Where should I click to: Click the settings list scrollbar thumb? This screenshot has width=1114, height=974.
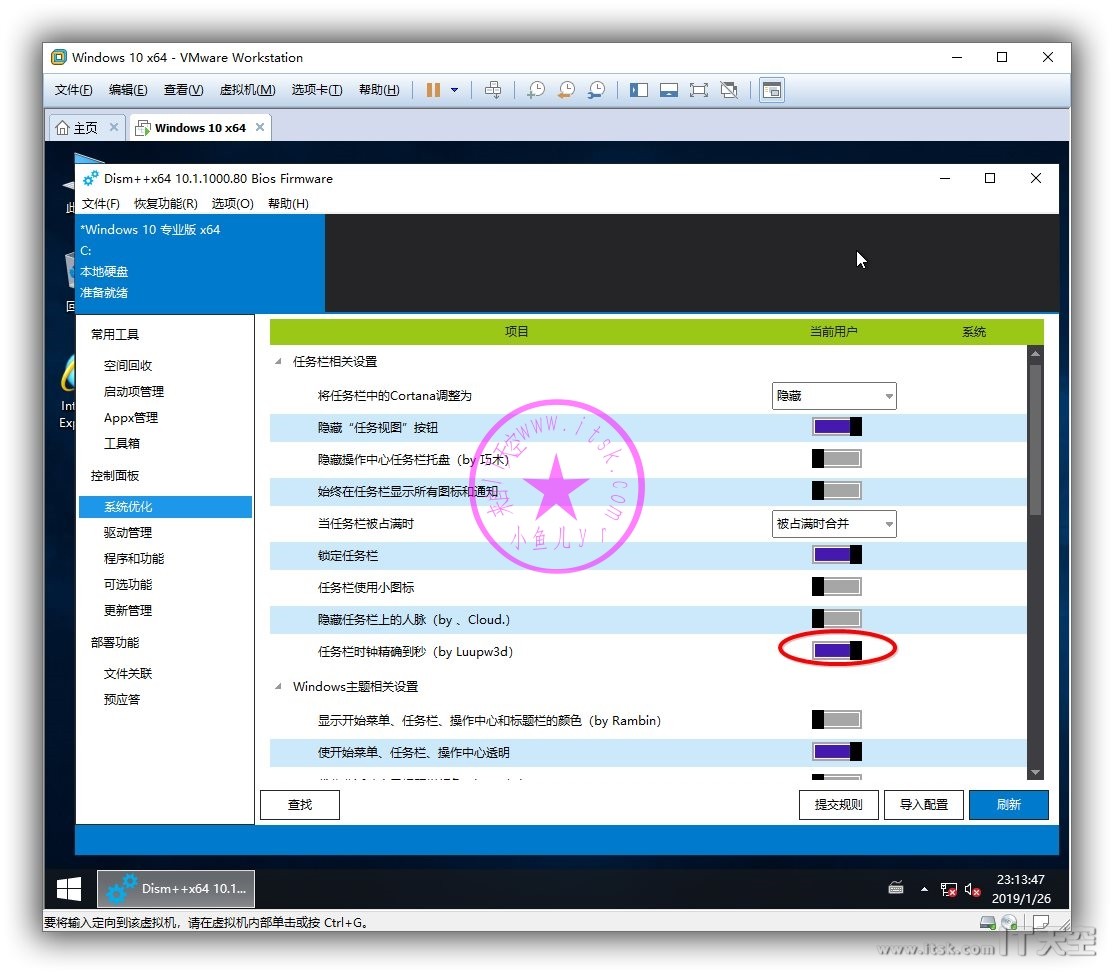(x=1035, y=440)
